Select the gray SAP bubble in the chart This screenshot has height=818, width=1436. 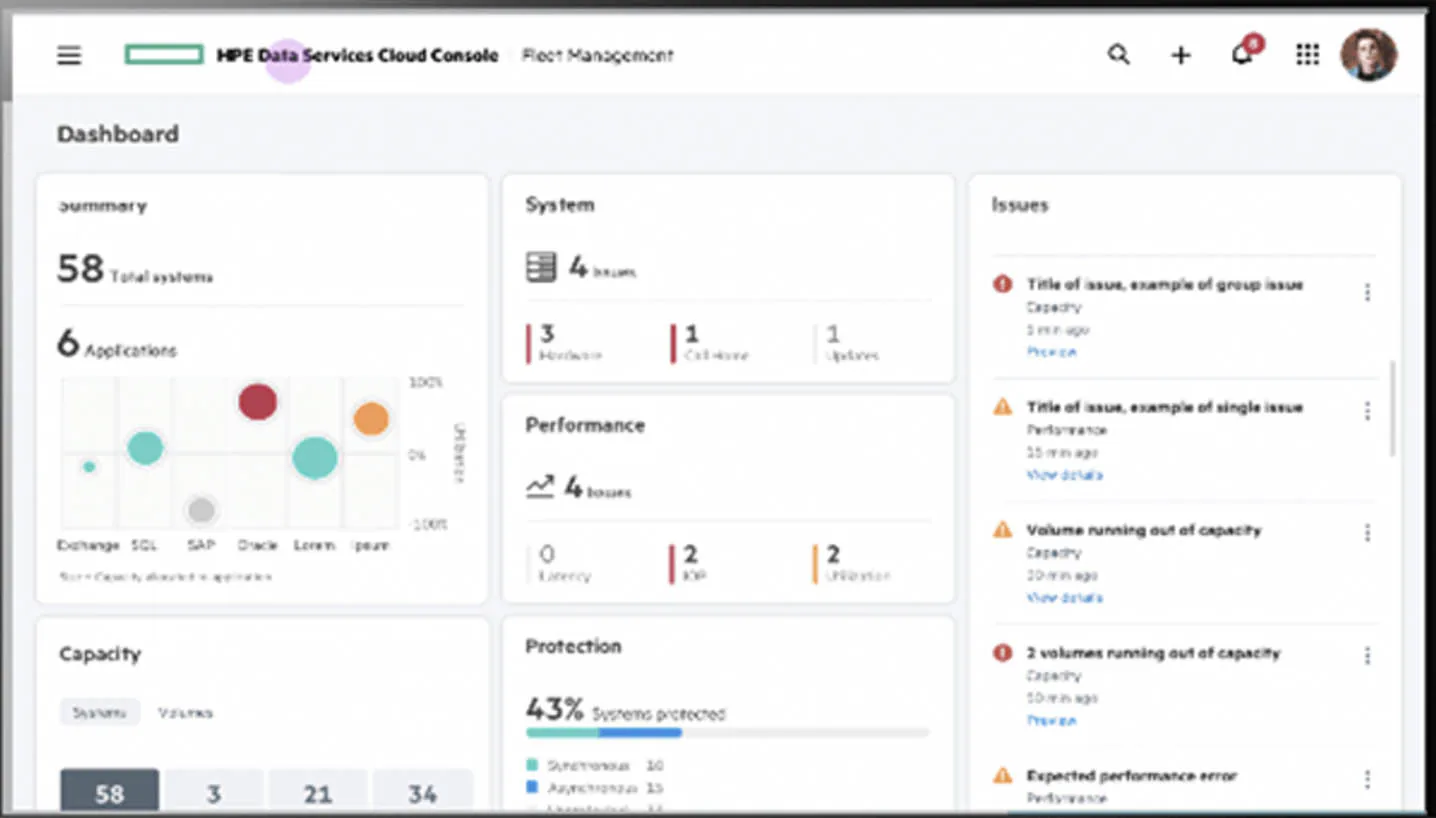tap(202, 510)
